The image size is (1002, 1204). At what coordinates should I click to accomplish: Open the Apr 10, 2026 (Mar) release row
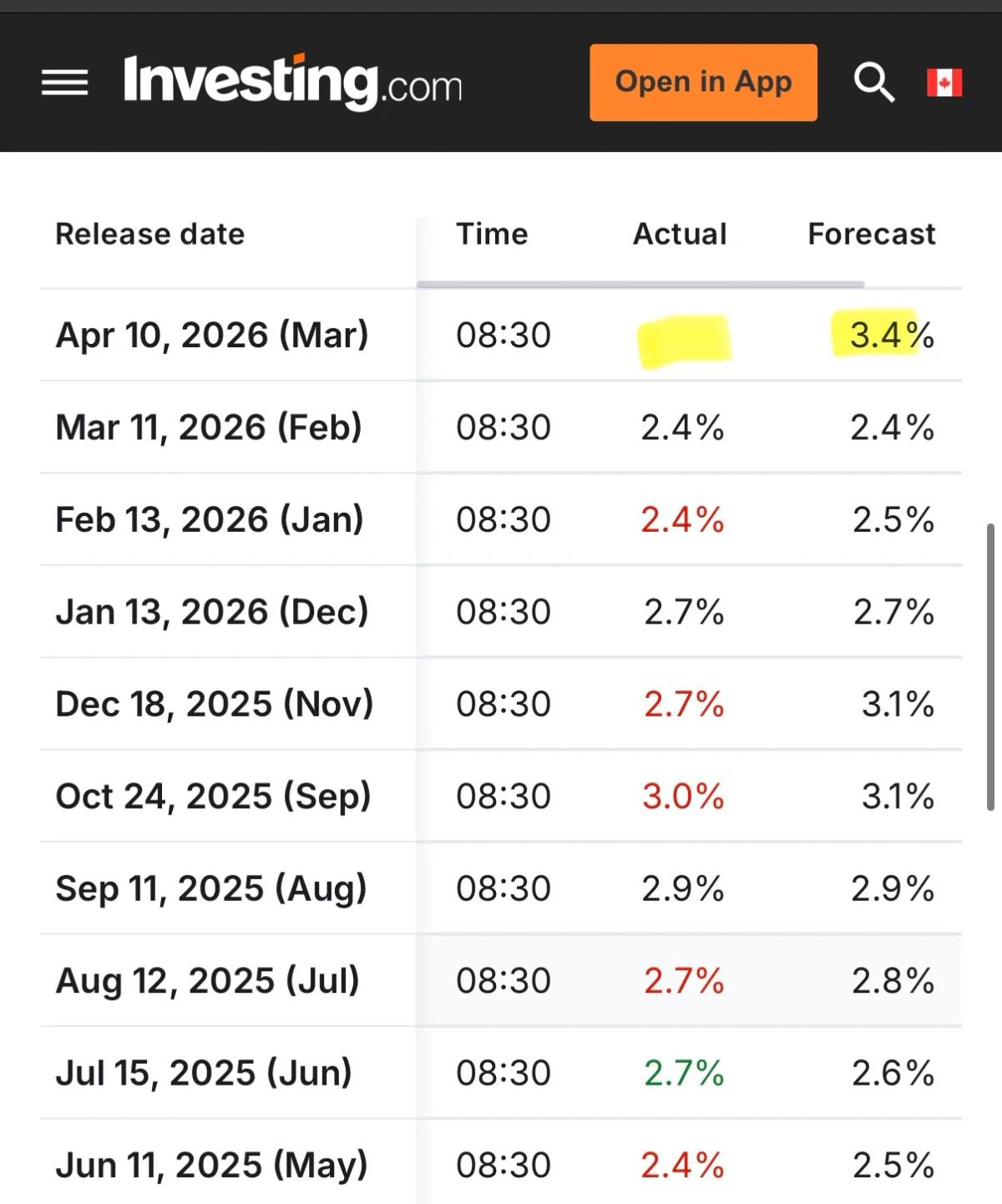coord(211,335)
